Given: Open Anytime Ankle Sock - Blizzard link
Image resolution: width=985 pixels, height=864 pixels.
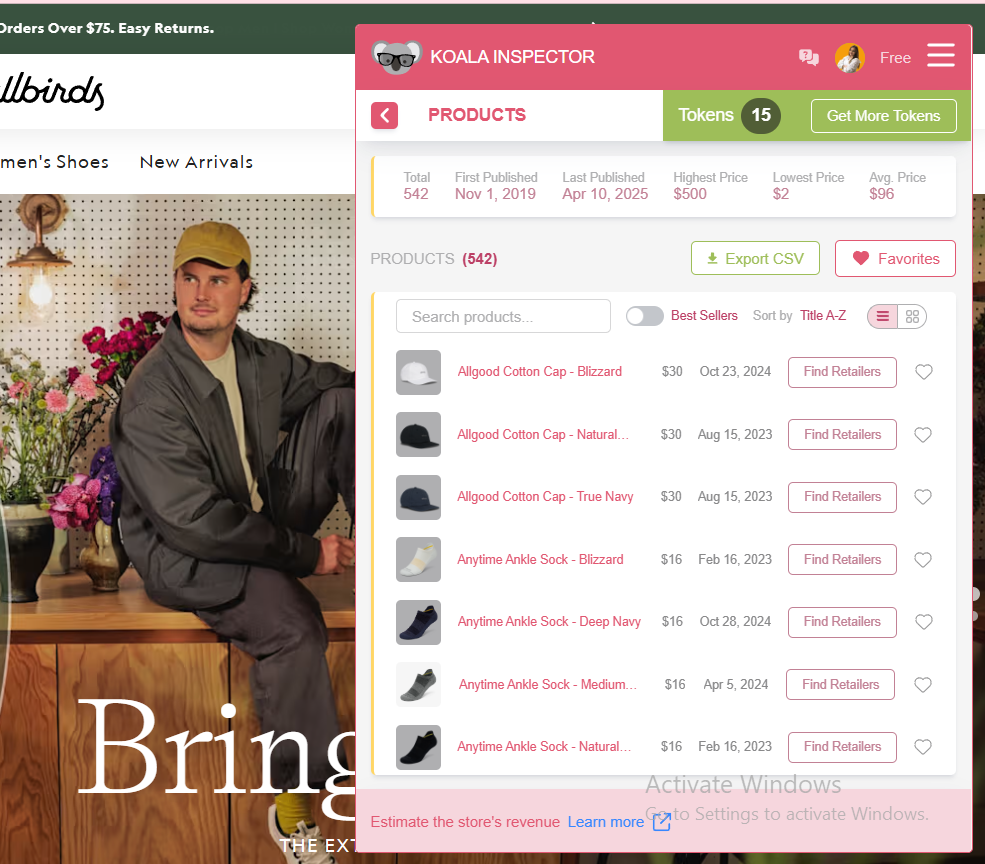Looking at the screenshot, I should click(x=540, y=560).
